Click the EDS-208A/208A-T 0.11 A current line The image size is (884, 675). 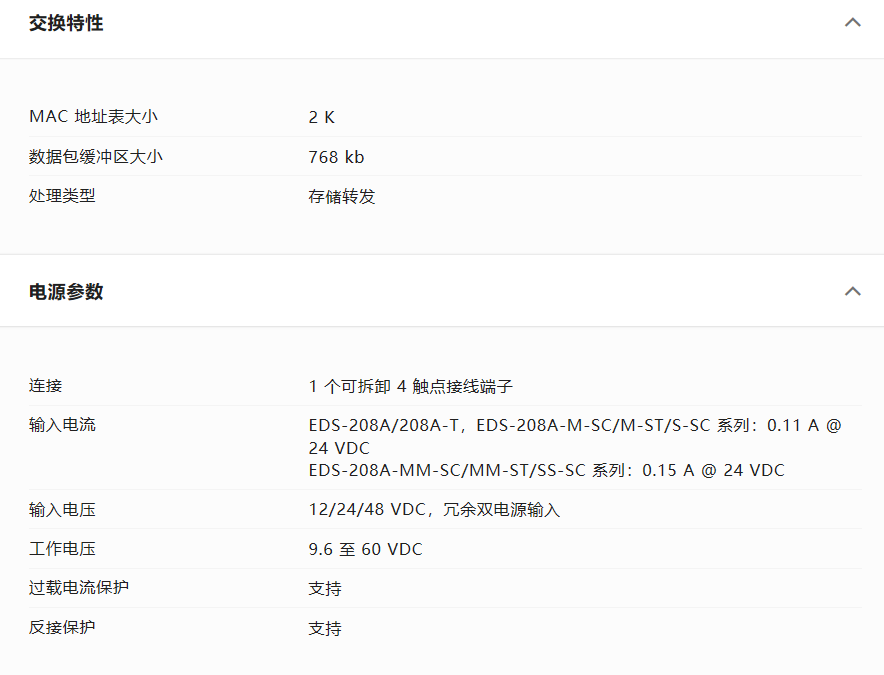pyautogui.click(x=575, y=436)
